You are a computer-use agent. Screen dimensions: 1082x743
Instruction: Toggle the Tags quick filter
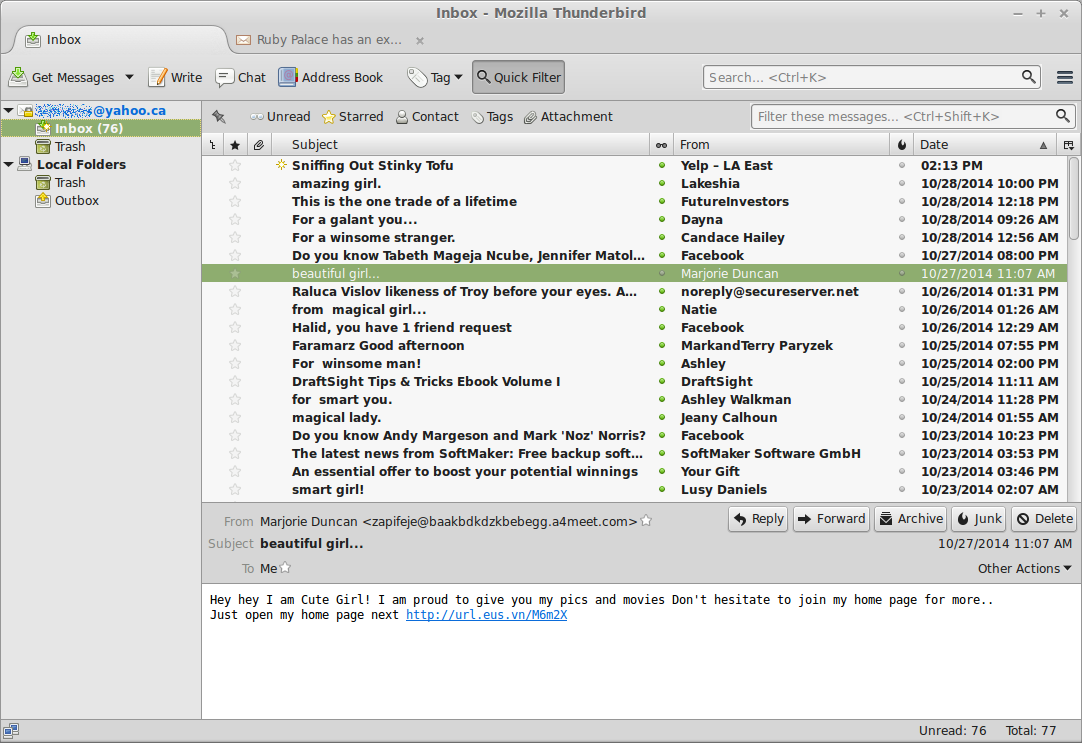coord(492,117)
